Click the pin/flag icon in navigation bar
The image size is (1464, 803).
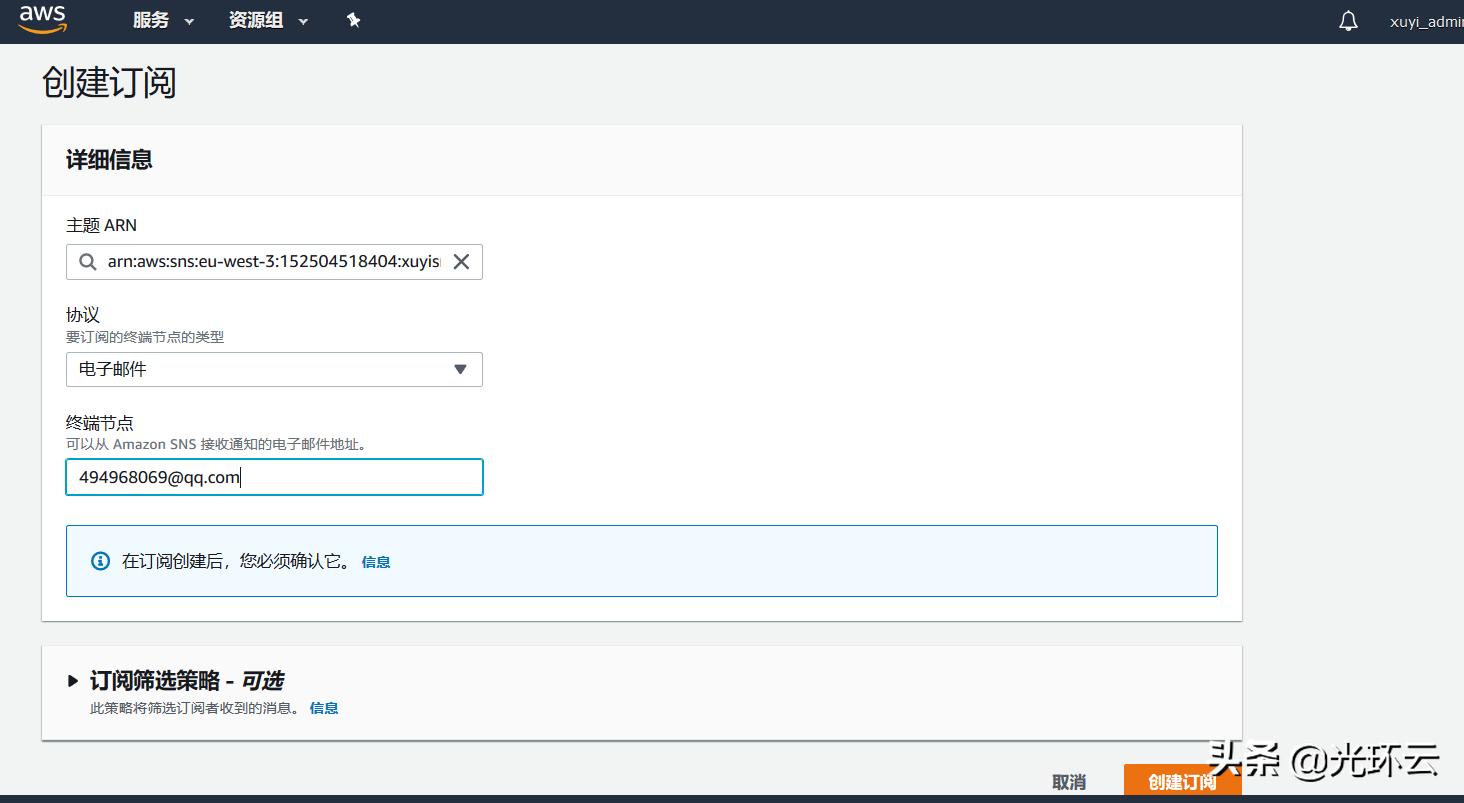(354, 20)
